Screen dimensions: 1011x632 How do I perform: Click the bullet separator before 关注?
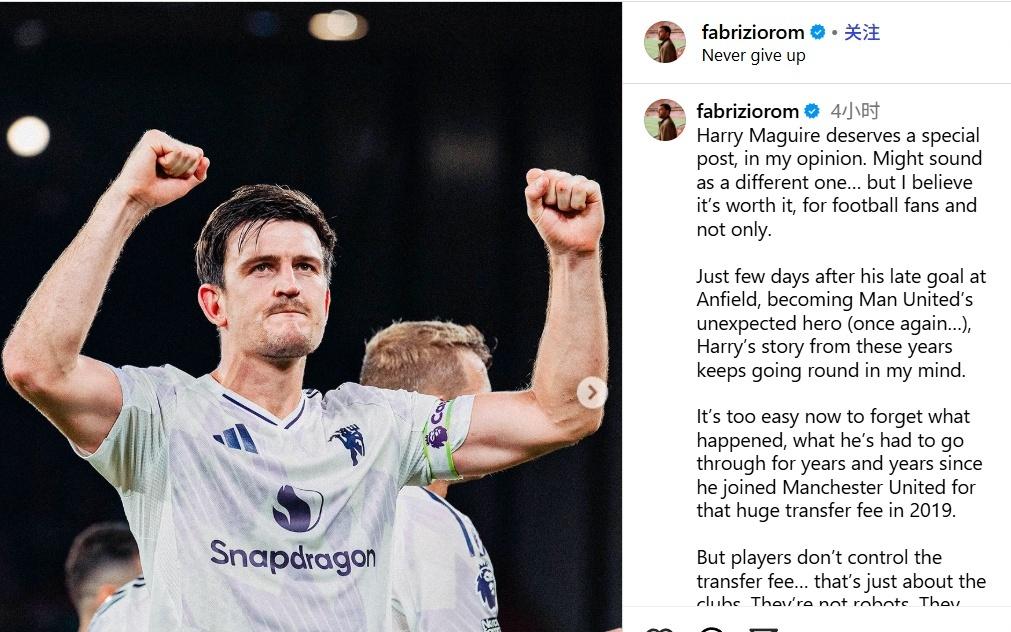pos(834,32)
